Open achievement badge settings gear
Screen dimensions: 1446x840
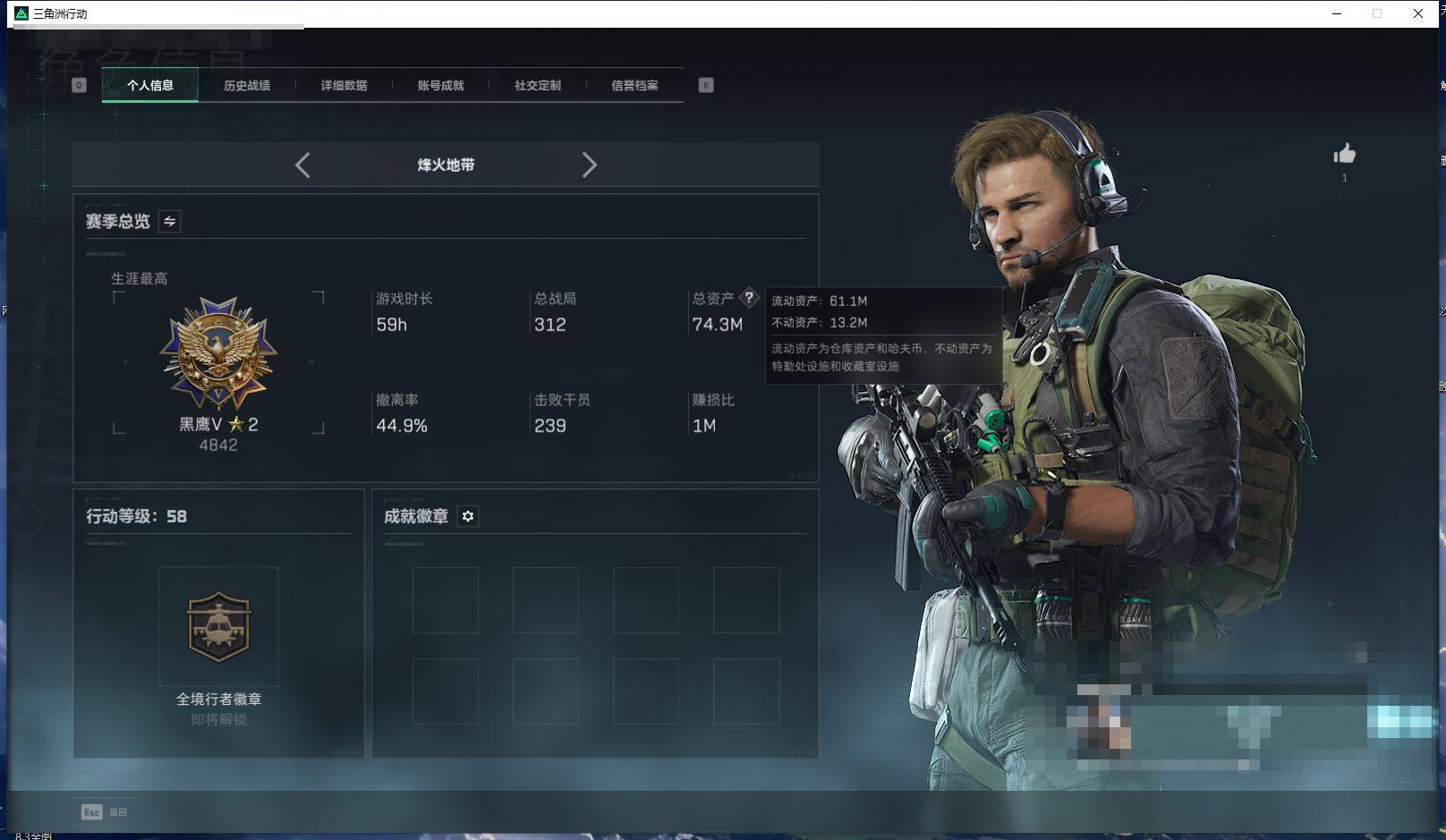(468, 516)
